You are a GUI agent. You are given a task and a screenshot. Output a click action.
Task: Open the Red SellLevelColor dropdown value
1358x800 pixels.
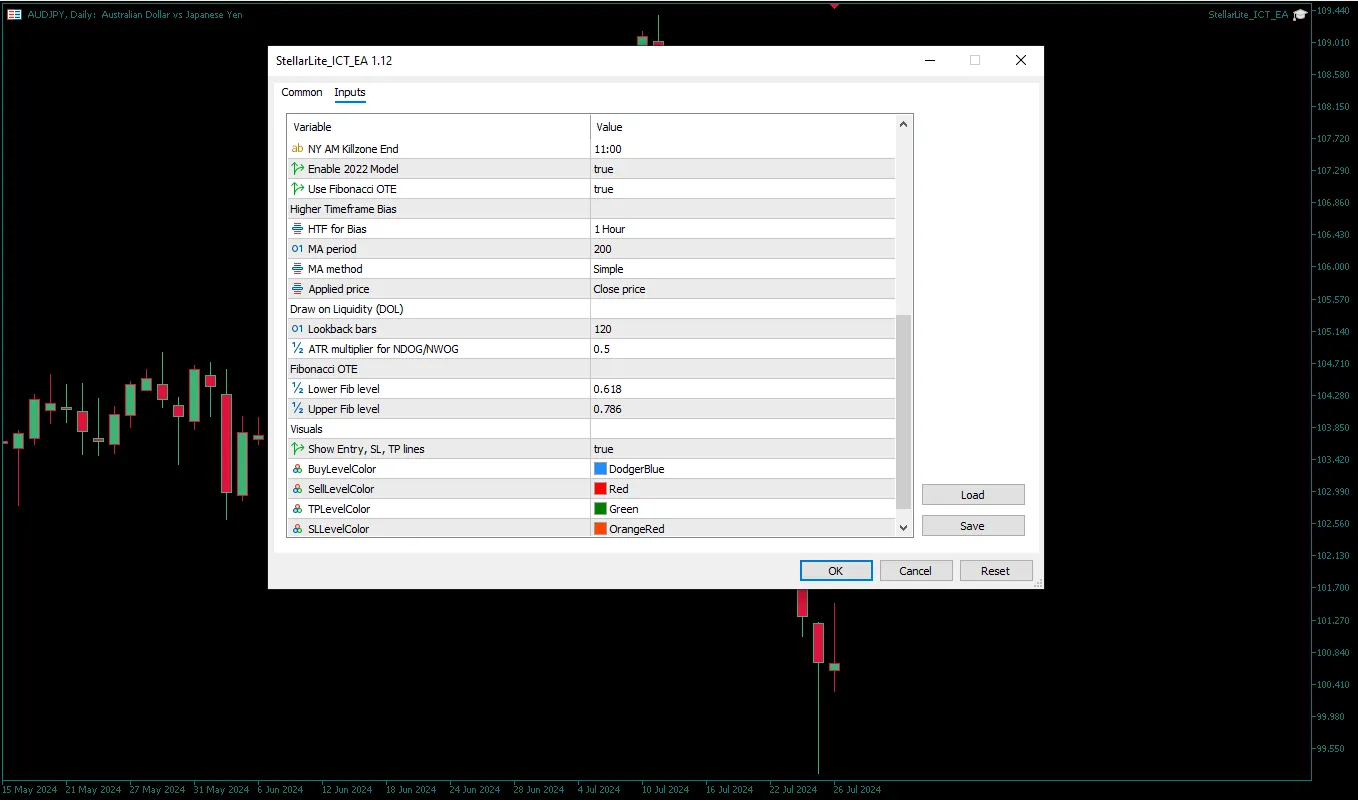click(x=743, y=489)
